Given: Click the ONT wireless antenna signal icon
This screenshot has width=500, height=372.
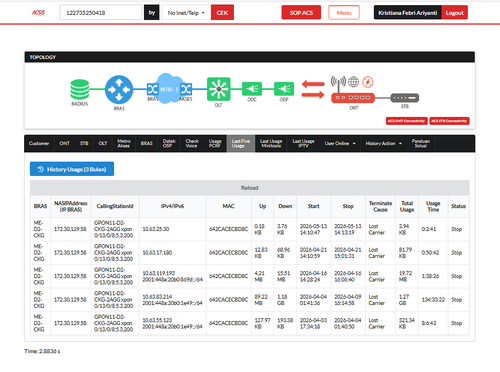Looking at the screenshot, I should 338,83.
